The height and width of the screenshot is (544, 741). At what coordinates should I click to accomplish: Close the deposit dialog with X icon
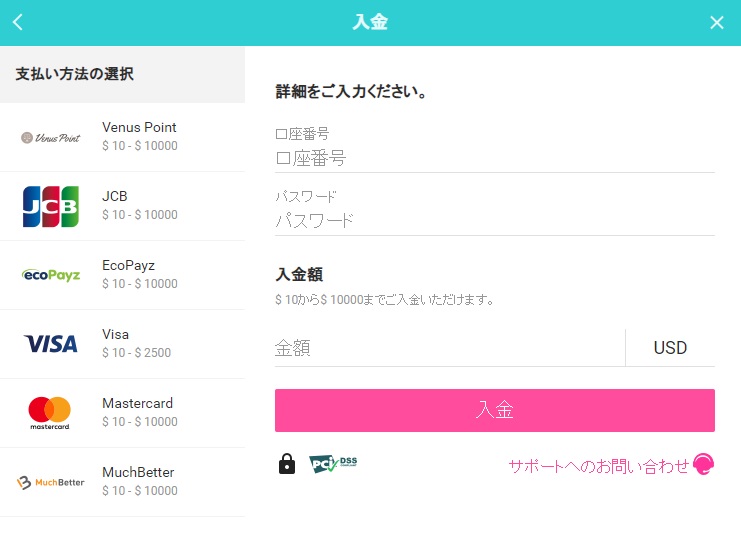716,22
